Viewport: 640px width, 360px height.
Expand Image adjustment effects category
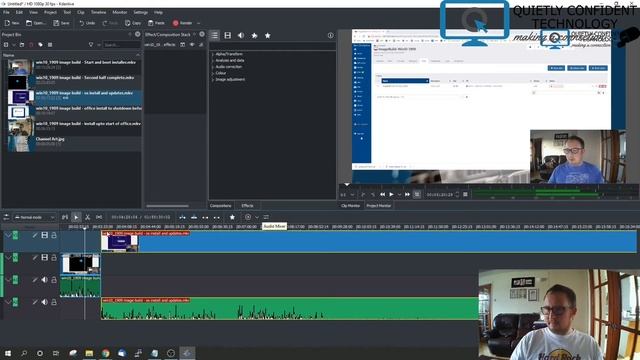213,79
